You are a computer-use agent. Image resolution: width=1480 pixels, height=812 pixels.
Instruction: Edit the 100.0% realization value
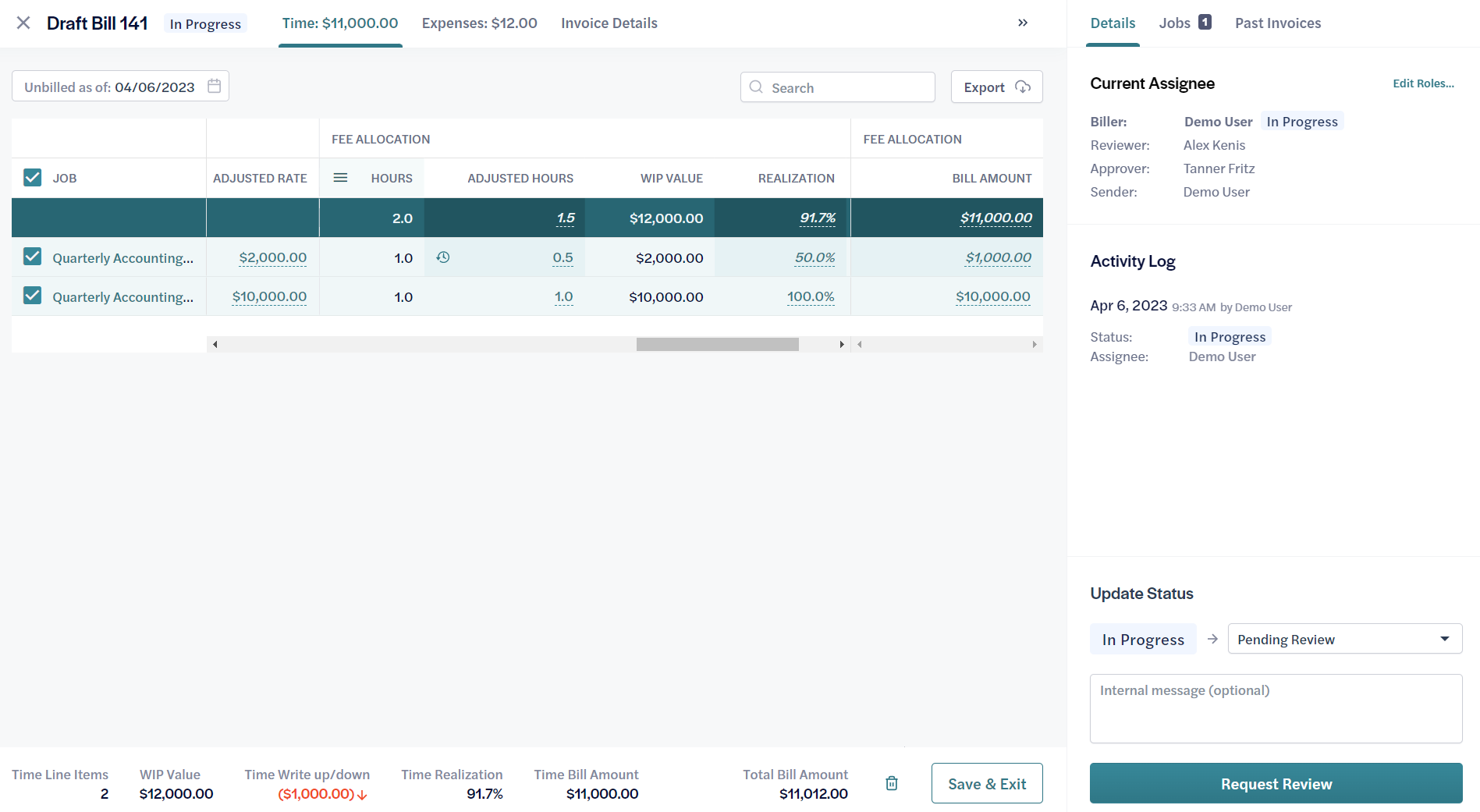click(x=811, y=296)
